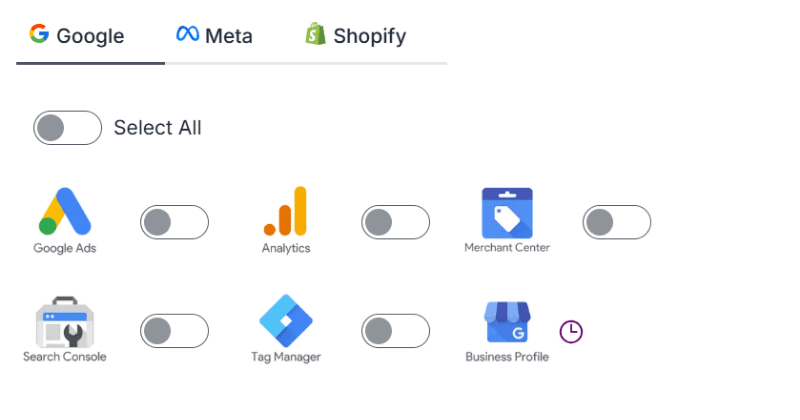The image size is (800, 420).
Task: Enable the Analytics toggle switch
Action: pos(395,222)
